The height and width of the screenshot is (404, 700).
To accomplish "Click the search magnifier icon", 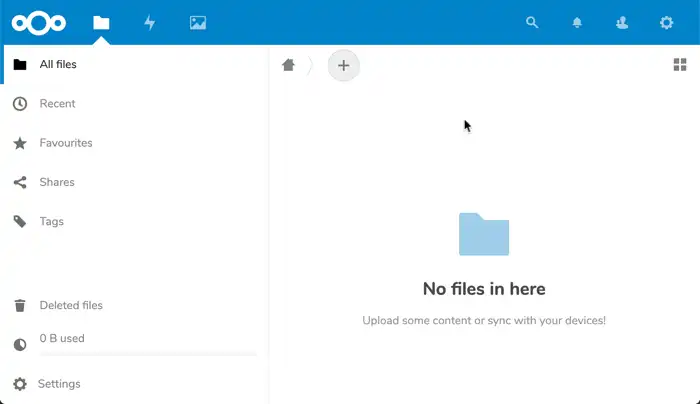I will pyautogui.click(x=532, y=22).
